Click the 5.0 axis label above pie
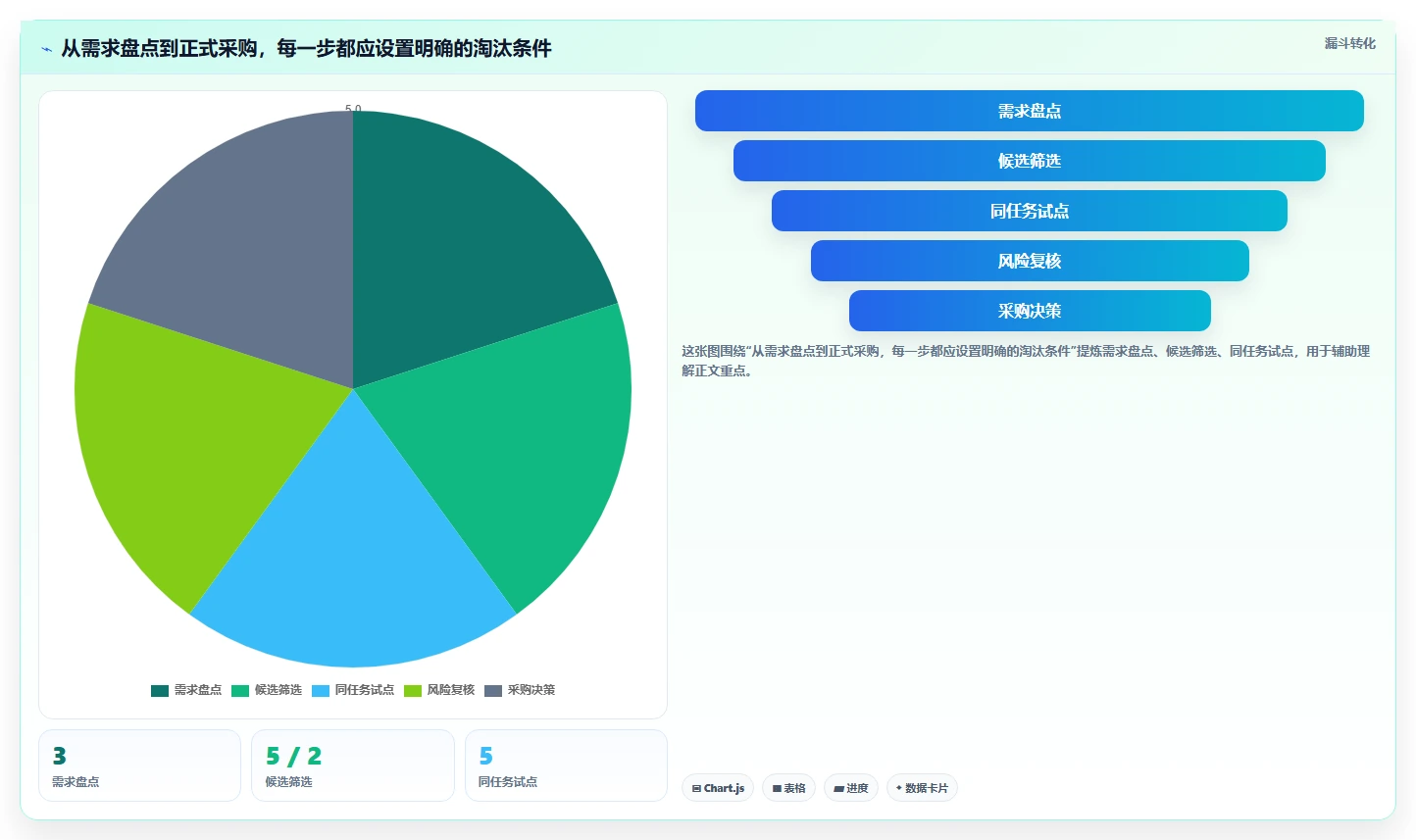This screenshot has height=840, width=1416. point(353,109)
